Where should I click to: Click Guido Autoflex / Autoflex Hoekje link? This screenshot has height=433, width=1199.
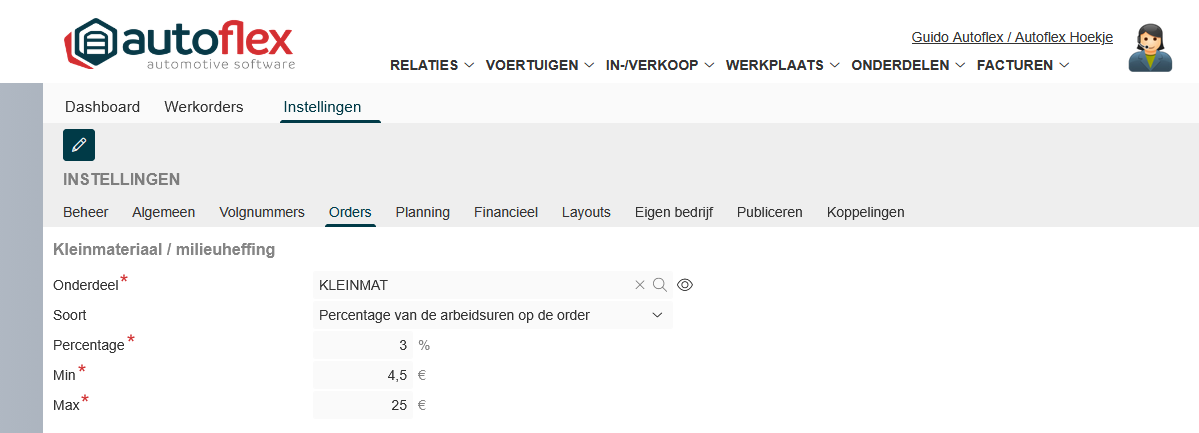pyautogui.click(x=1012, y=37)
